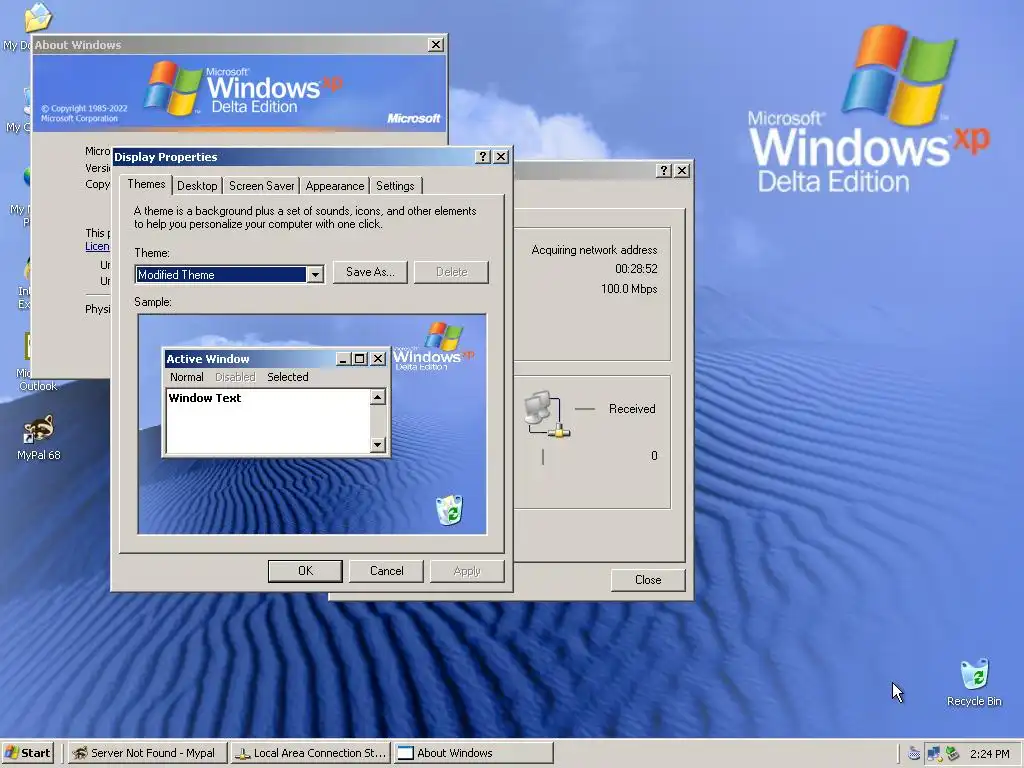Click the 100.0 Mbps speed value
Image resolution: width=1024 pixels, height=768 pixels.
(x=629, y=289)
